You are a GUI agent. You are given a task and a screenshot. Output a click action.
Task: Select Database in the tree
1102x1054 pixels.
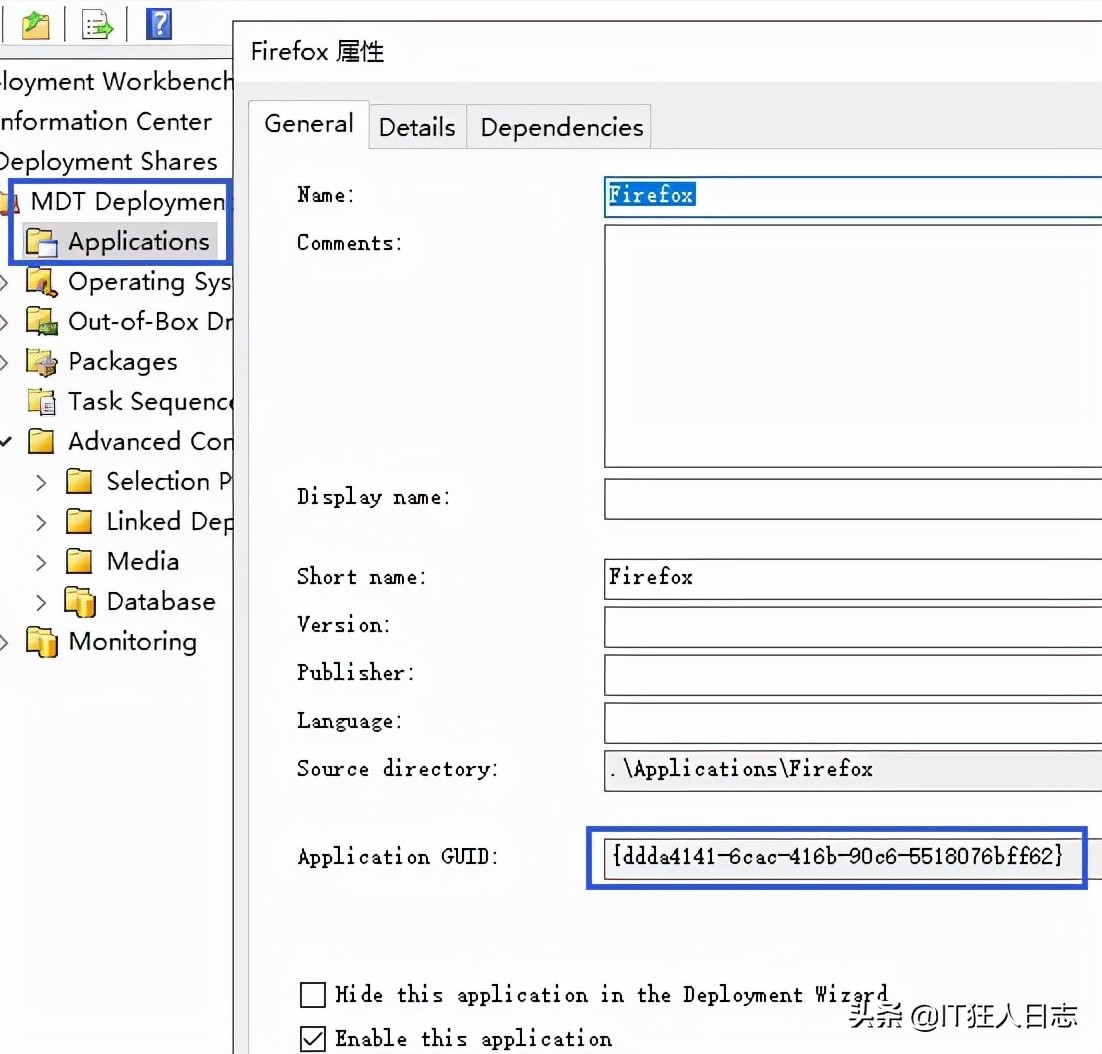point(161,601)
